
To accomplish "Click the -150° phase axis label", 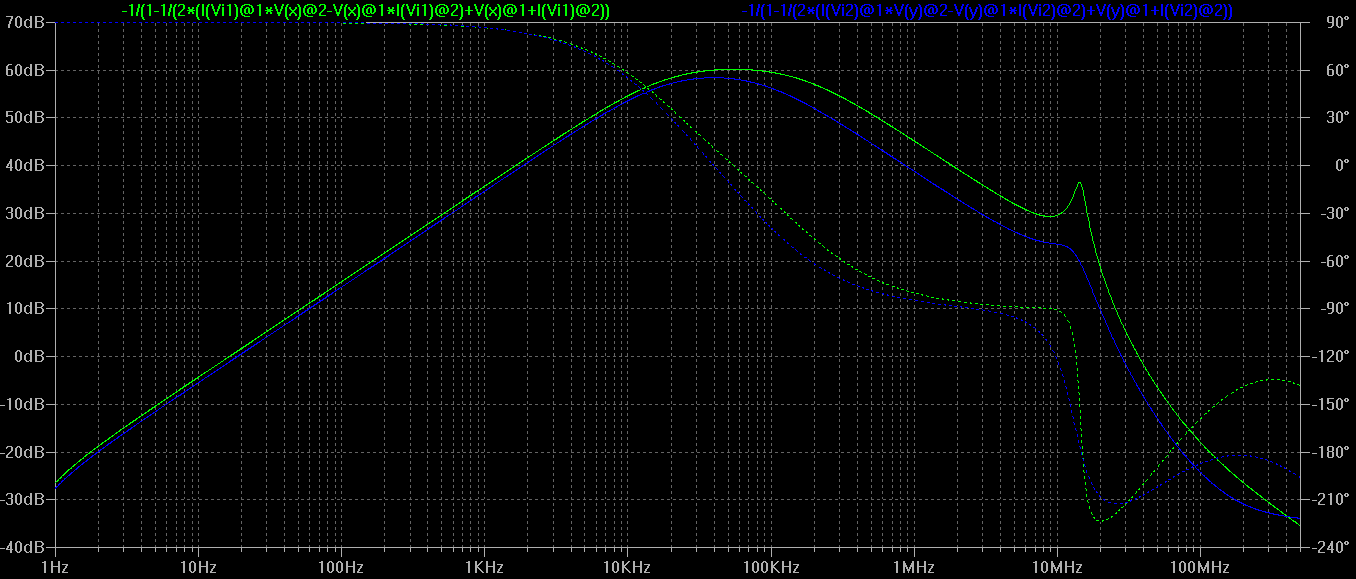I will tap(1333, 404).
